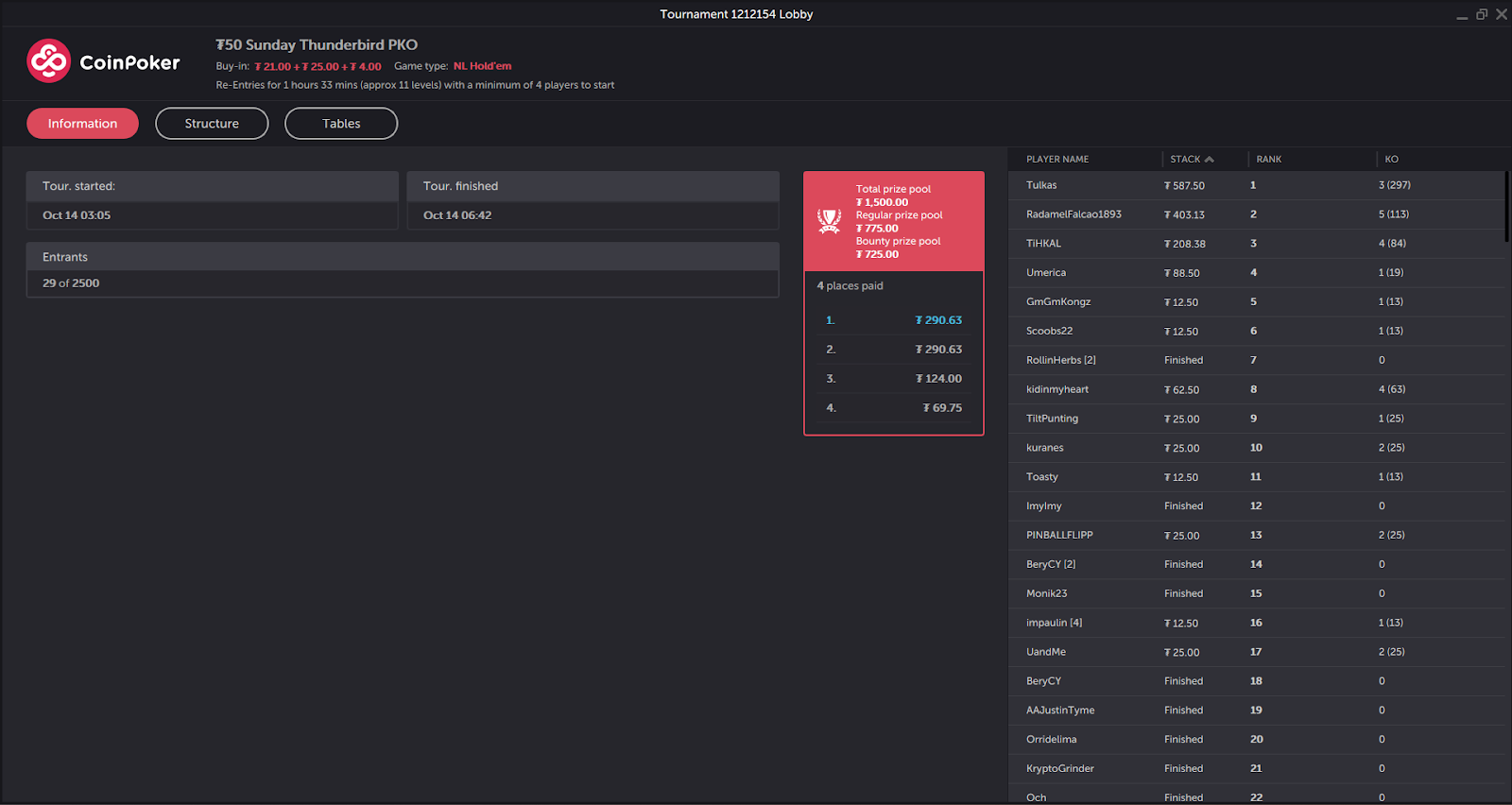Click the first place prize row
1512x805 pixels.
893,320
